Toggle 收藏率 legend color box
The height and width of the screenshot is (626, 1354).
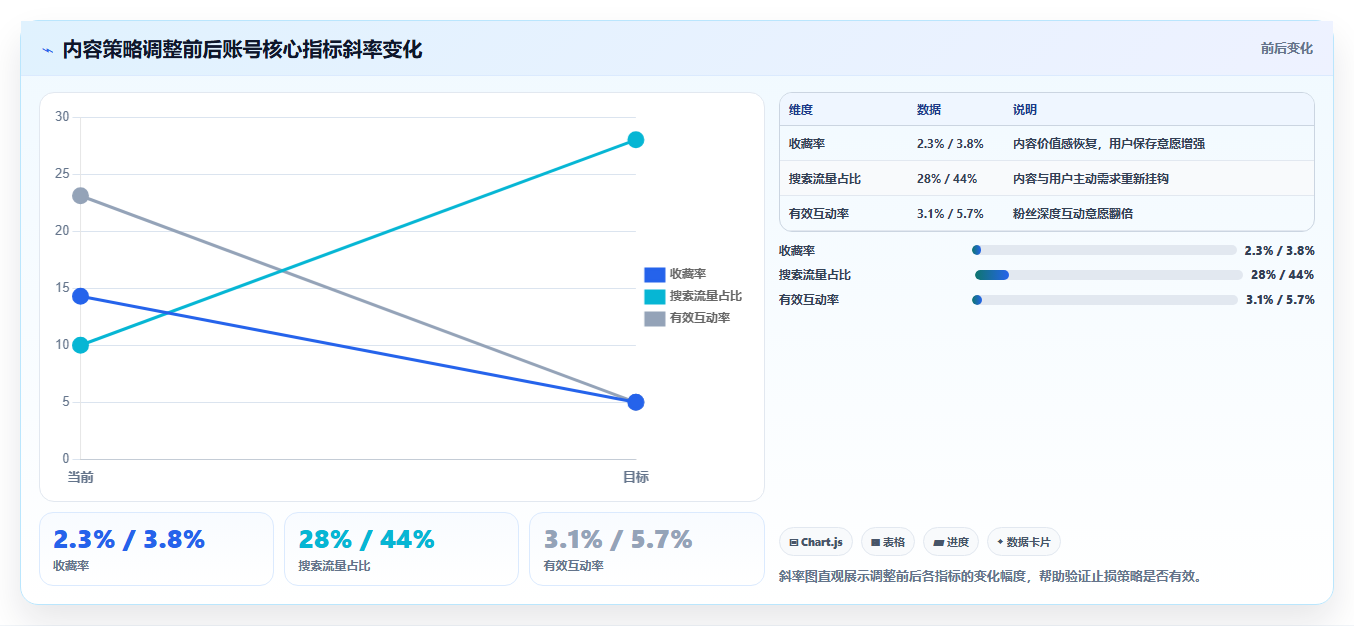(x=655, y=274)
